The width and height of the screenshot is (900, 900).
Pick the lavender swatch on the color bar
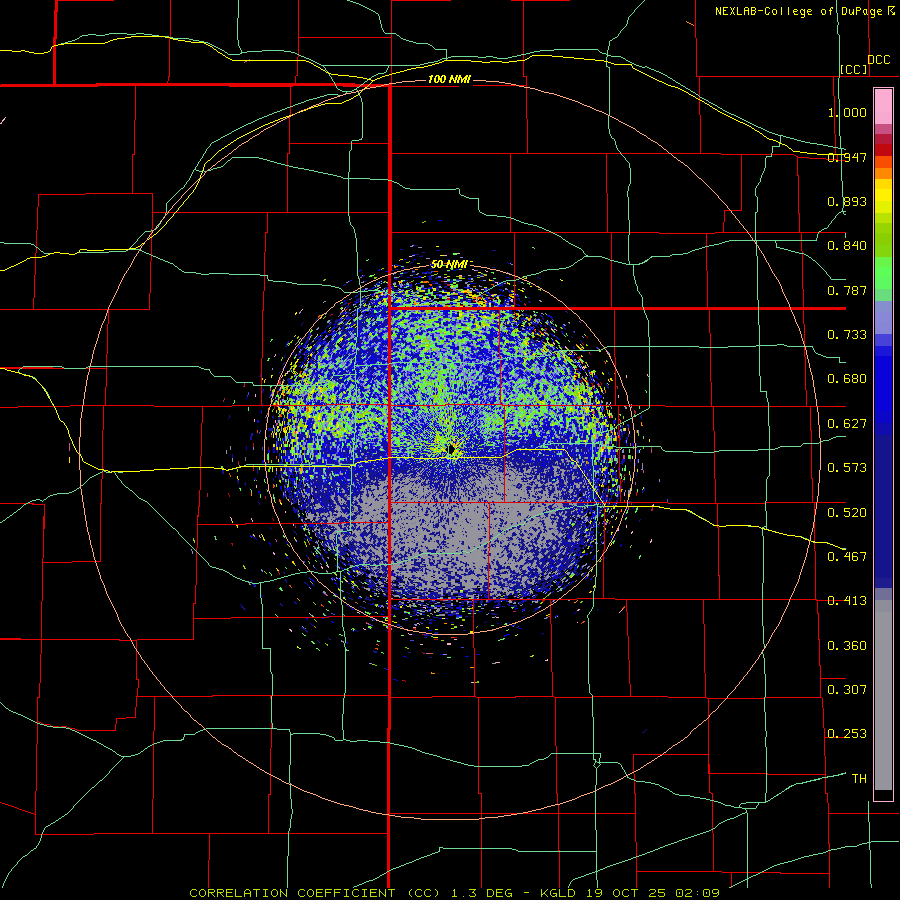point(883,317)
